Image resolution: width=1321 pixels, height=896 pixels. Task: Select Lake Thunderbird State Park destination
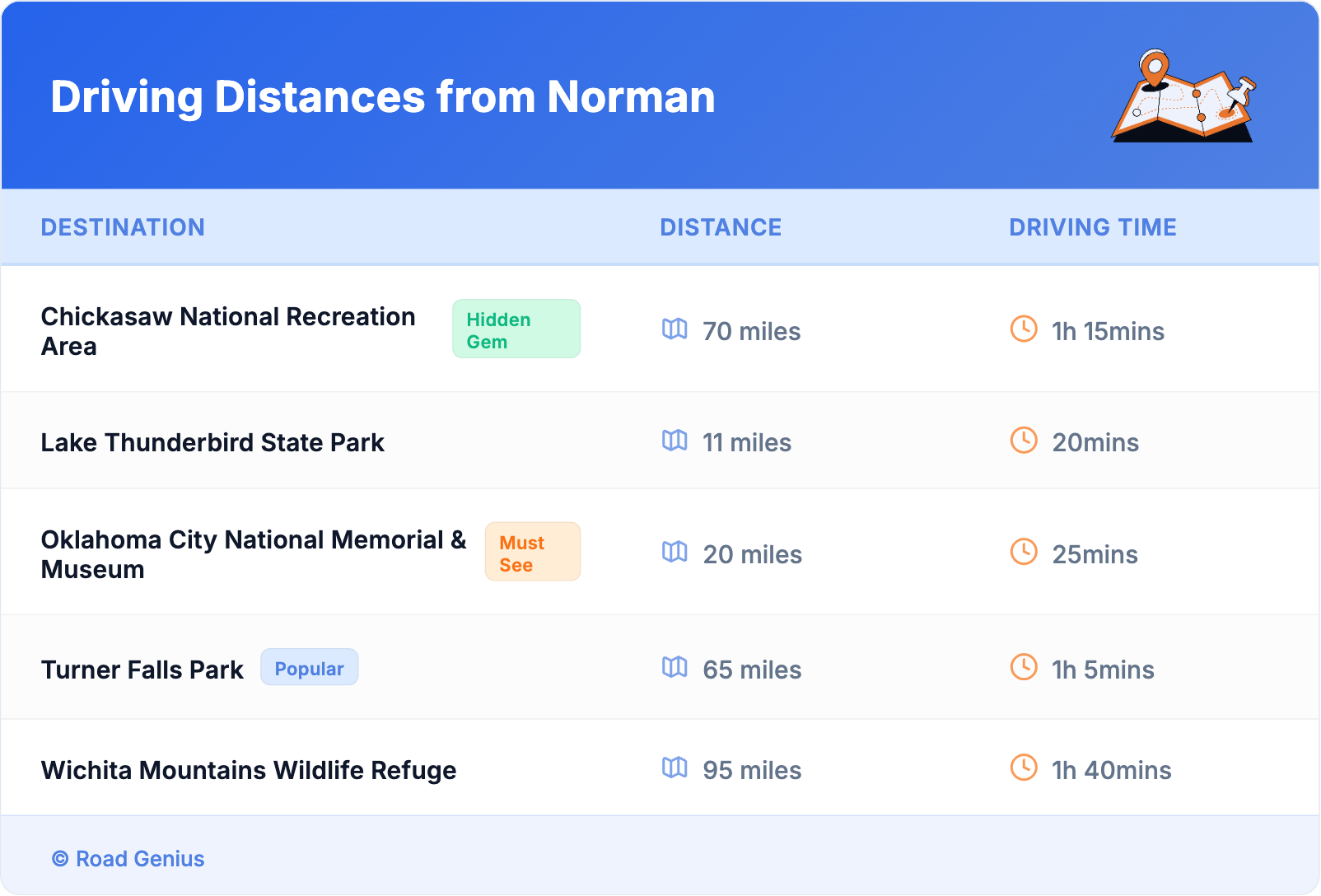[x=212, y=443]
